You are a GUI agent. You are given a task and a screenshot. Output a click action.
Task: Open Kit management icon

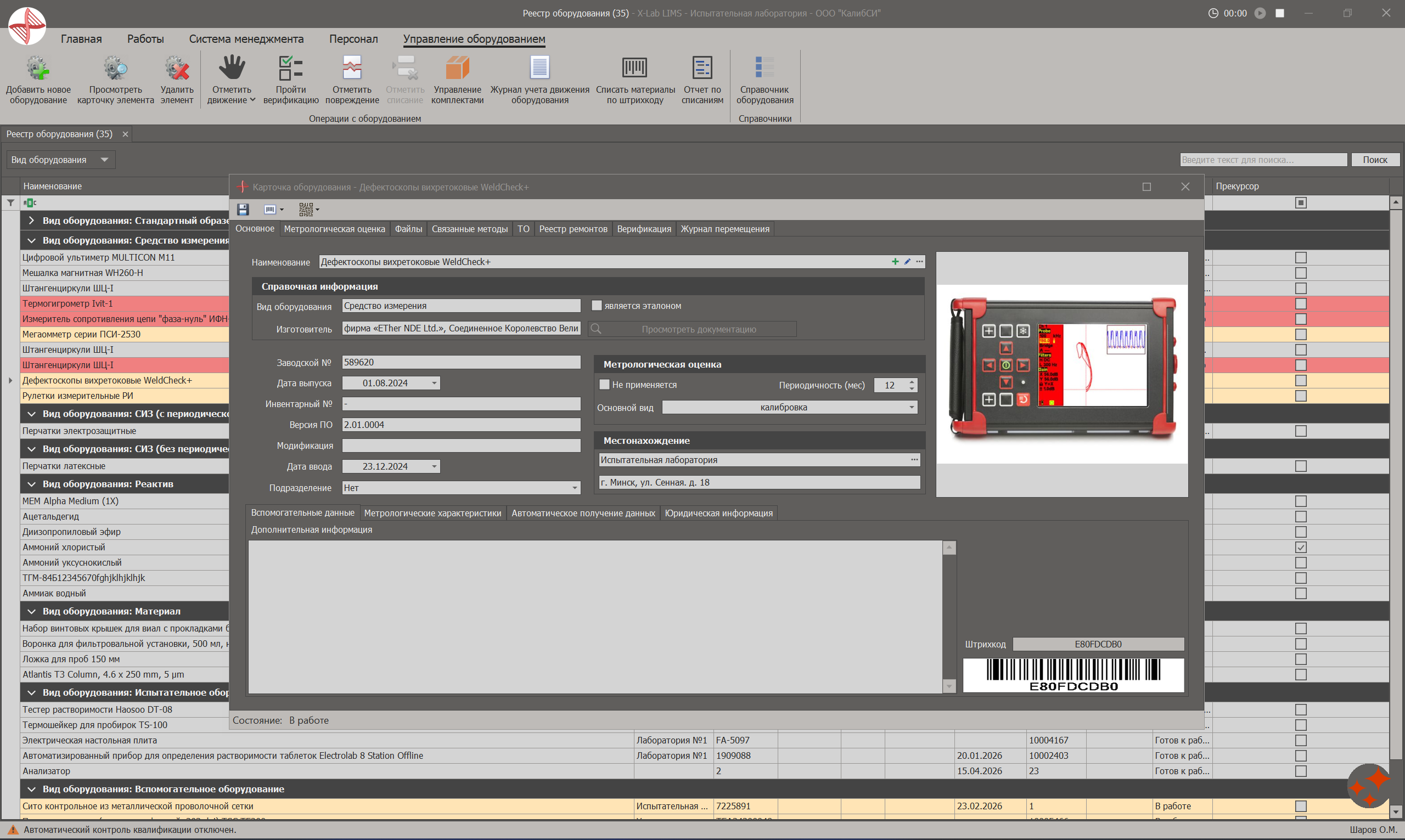tap(457, 69)
